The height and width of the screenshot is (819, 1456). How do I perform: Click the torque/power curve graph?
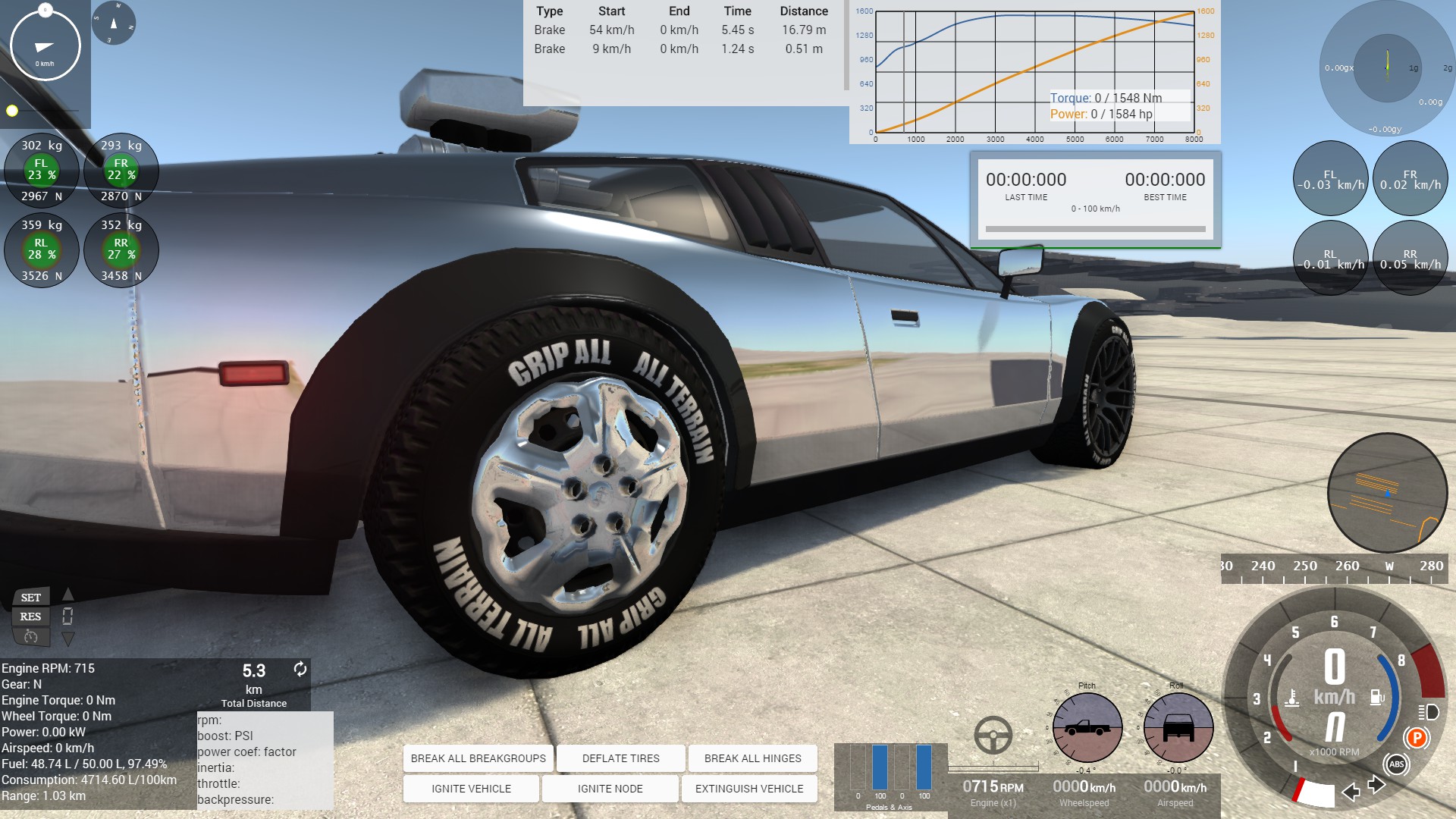[1035, 71]
